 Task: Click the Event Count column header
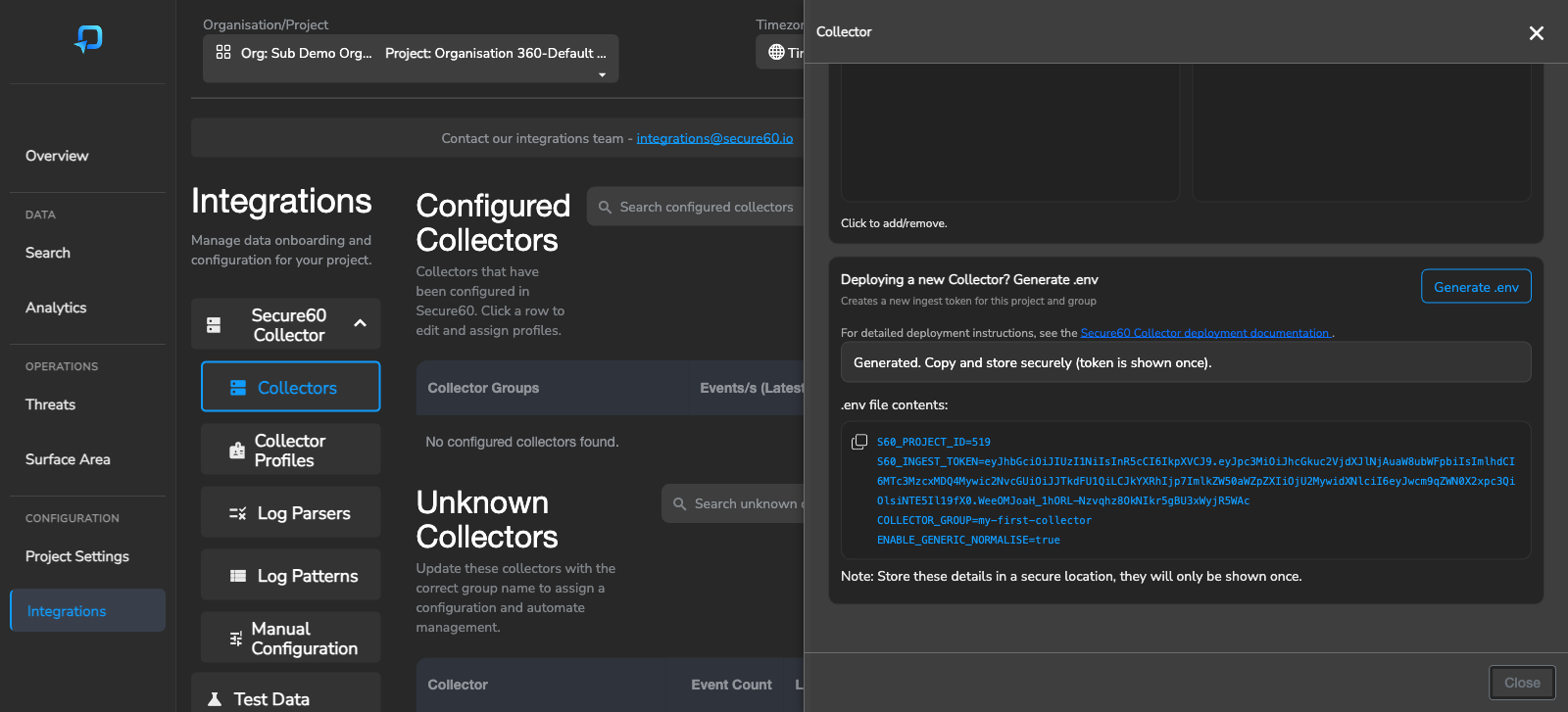(731, 685)
